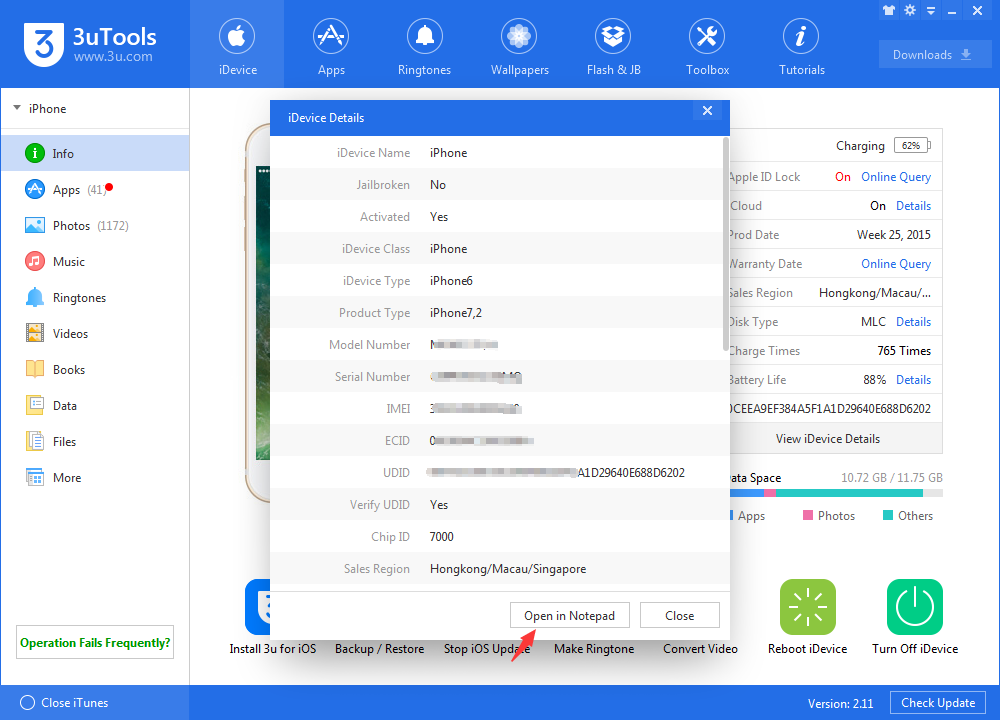Open Videos in the sidebar
This screenshot has width=1000, height=720.
[x=95, y=334]
